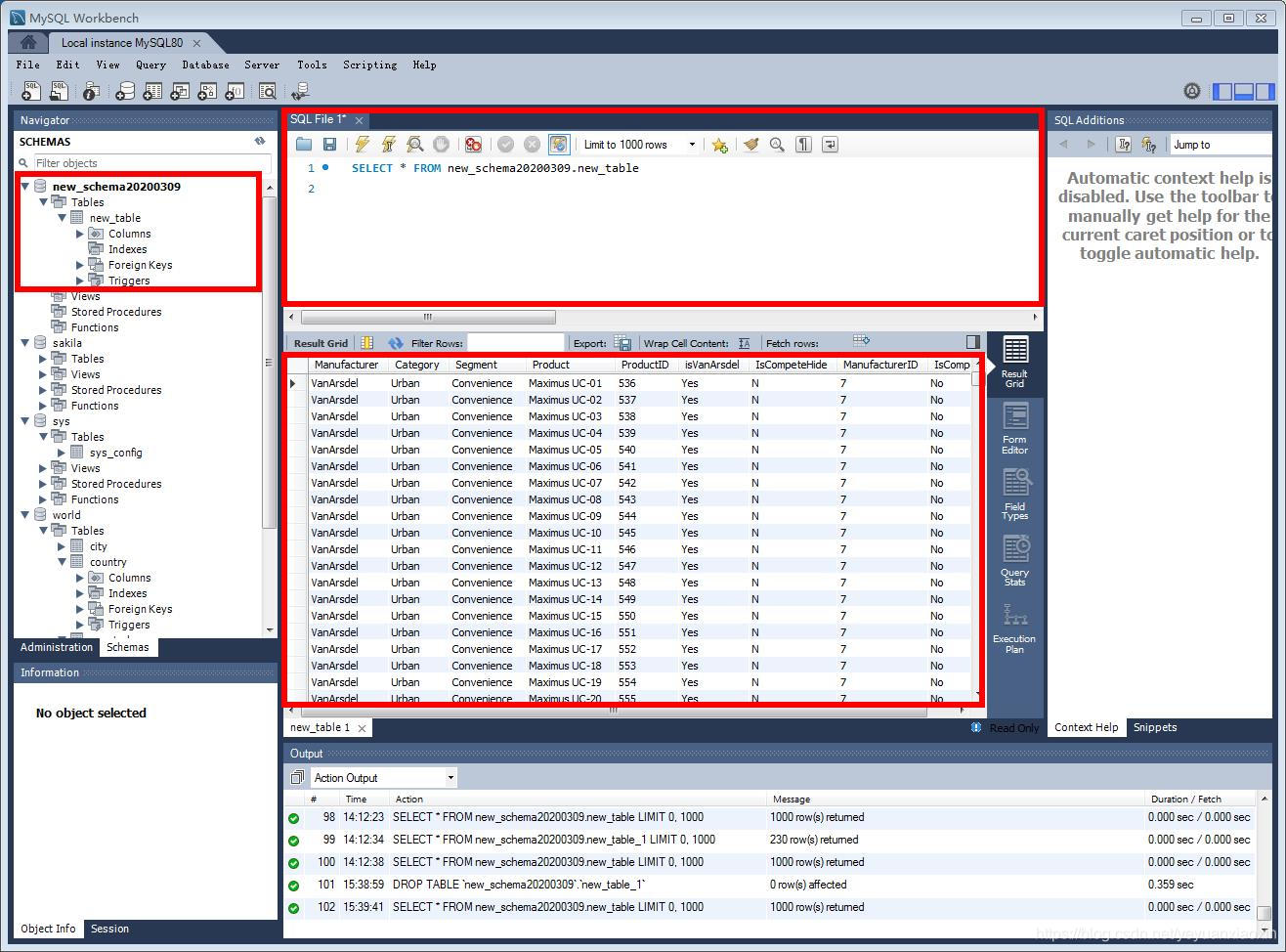Reconnect to DBMS icon
The width and height of the screenshot is (1286, 952).
300,91
